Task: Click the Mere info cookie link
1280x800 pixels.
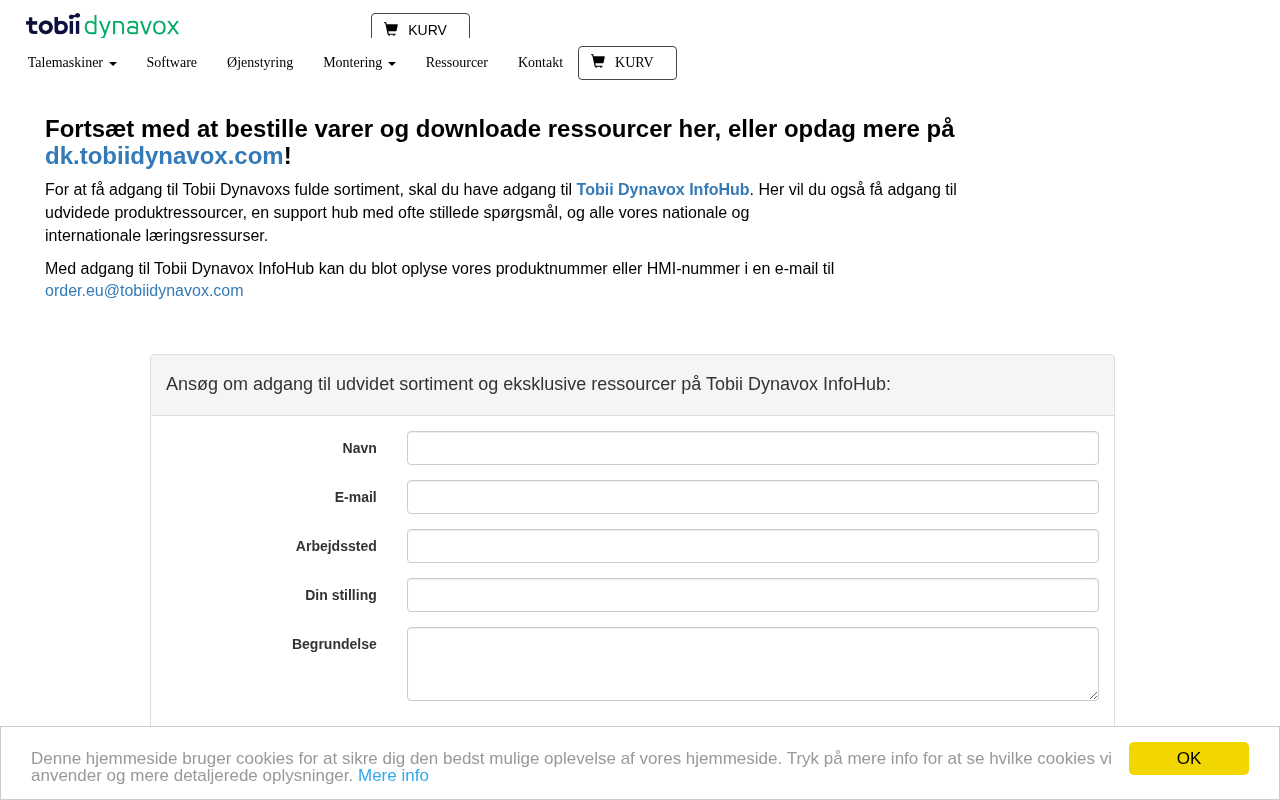Action: (393, 776)
